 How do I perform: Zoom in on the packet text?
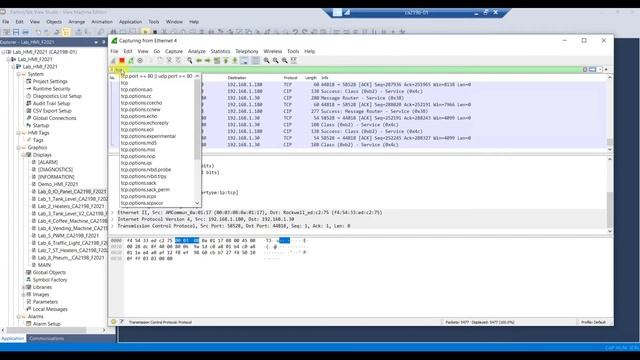(267, 60)
